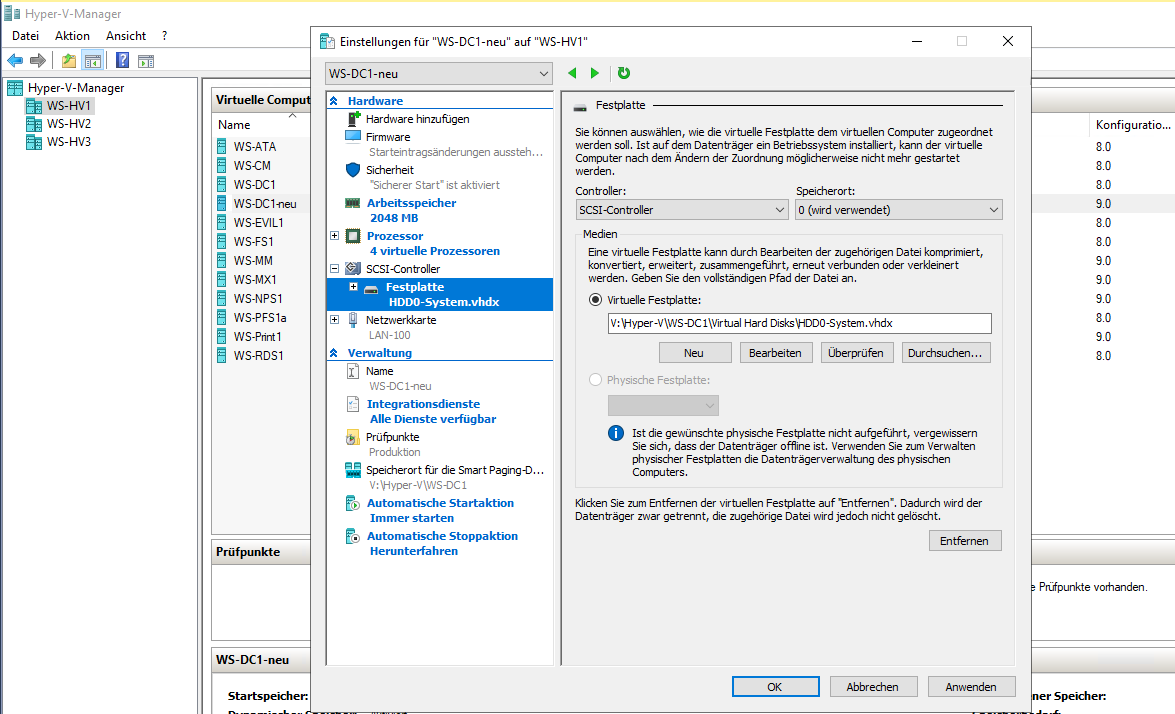The width and height of the screenshot is (1175, 714).
Task: Collapse the Verwaltung section
Action: coord(334,353)
